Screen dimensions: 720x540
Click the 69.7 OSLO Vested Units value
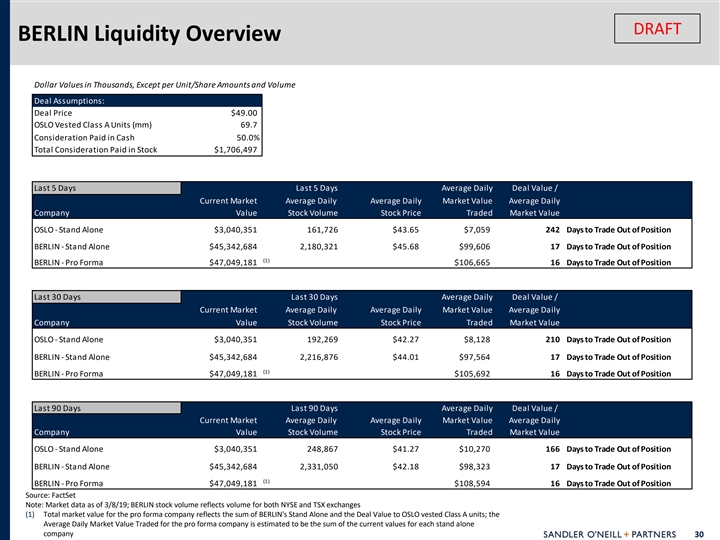(x=249, y=125)
